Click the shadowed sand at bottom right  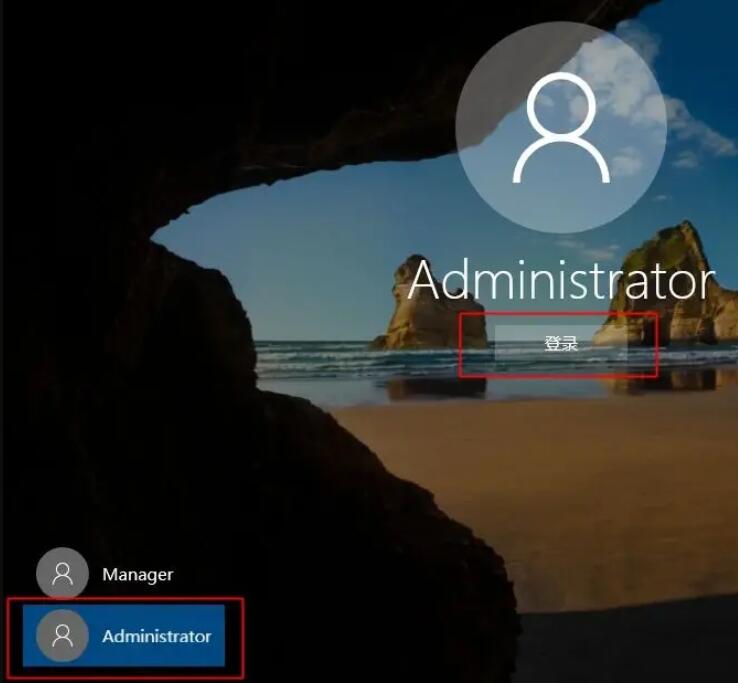pos(640,640)
